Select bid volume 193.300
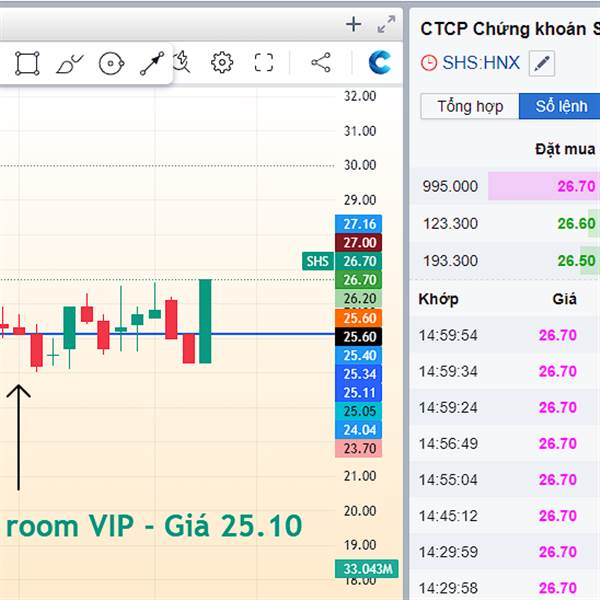This screenshot has height=600, width=600. coord(450,261)
